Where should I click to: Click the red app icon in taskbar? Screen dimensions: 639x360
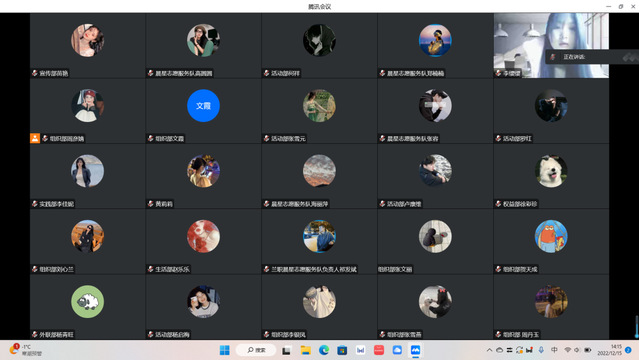pyautogui.click(x=379, y=350)
